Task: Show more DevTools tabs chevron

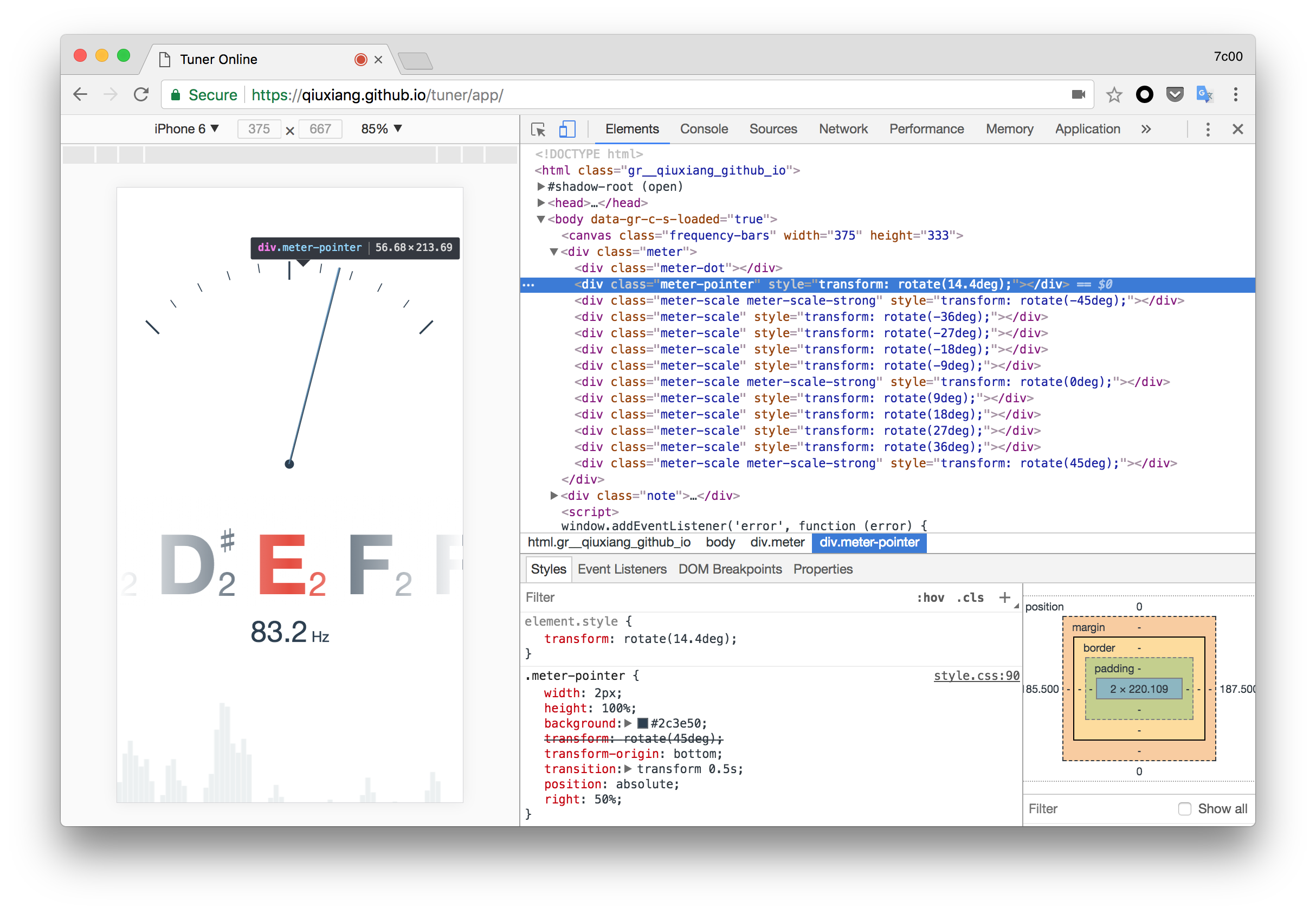Action: click(x=1146, y=129)
